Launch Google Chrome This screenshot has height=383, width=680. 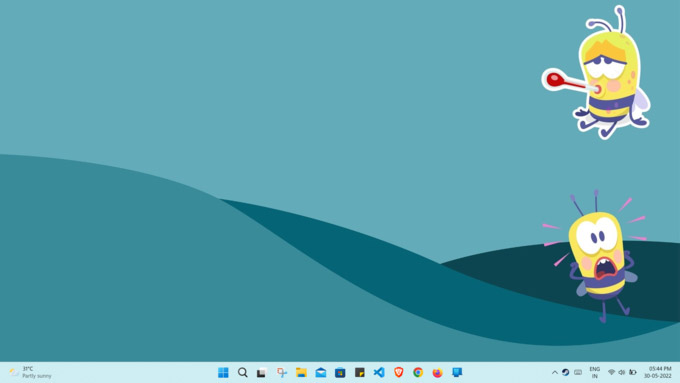(418, 372)
